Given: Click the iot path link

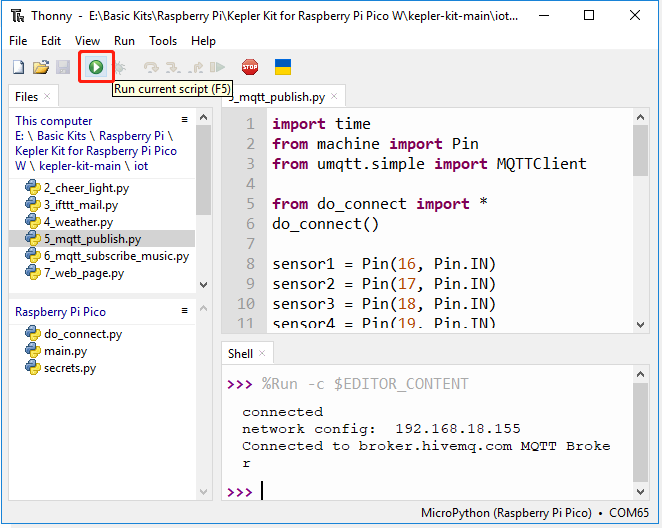Looking at the screenshot, I should pyautogui.click(x=141, y=166).
